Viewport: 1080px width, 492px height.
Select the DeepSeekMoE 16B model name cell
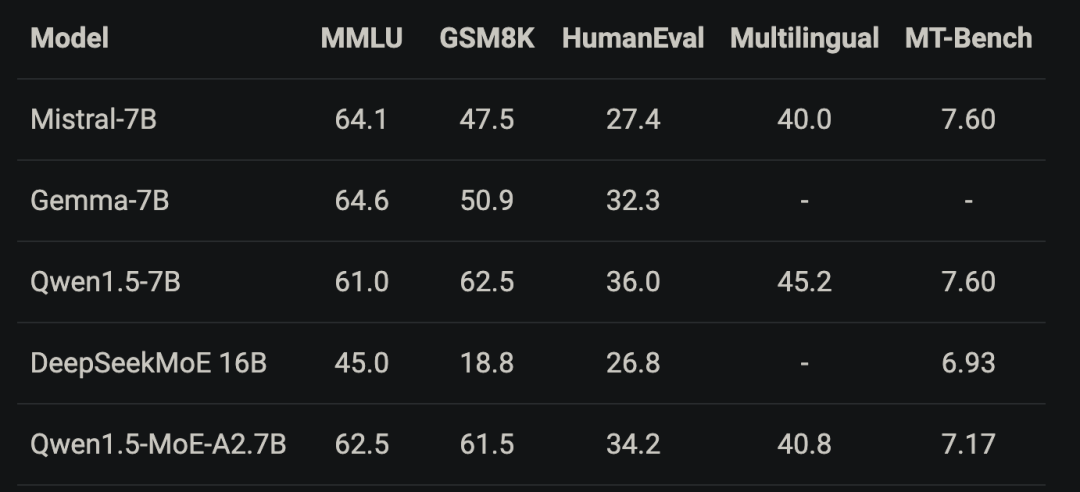point(149,363)
